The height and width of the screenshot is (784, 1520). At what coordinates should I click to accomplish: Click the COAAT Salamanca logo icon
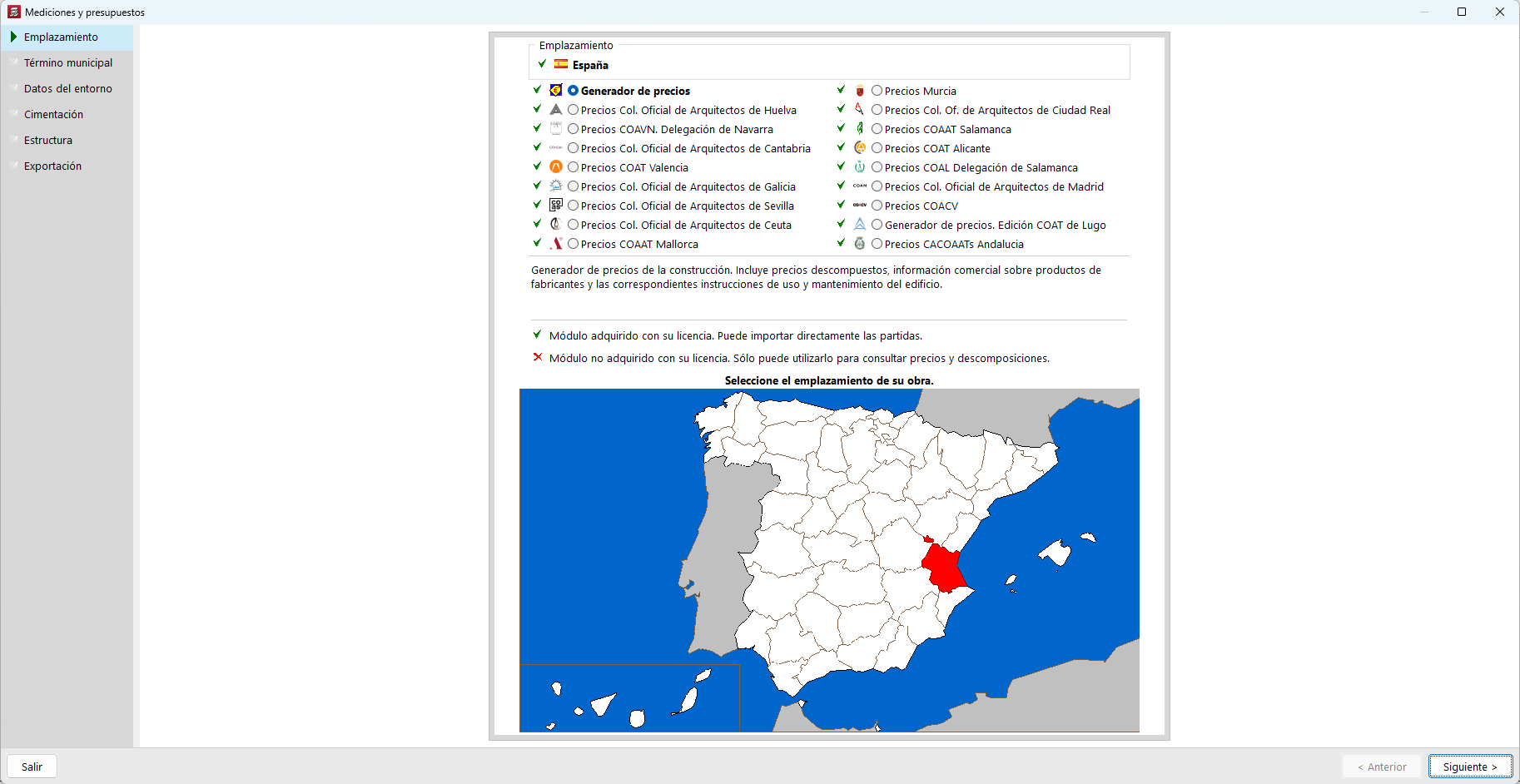860,128
